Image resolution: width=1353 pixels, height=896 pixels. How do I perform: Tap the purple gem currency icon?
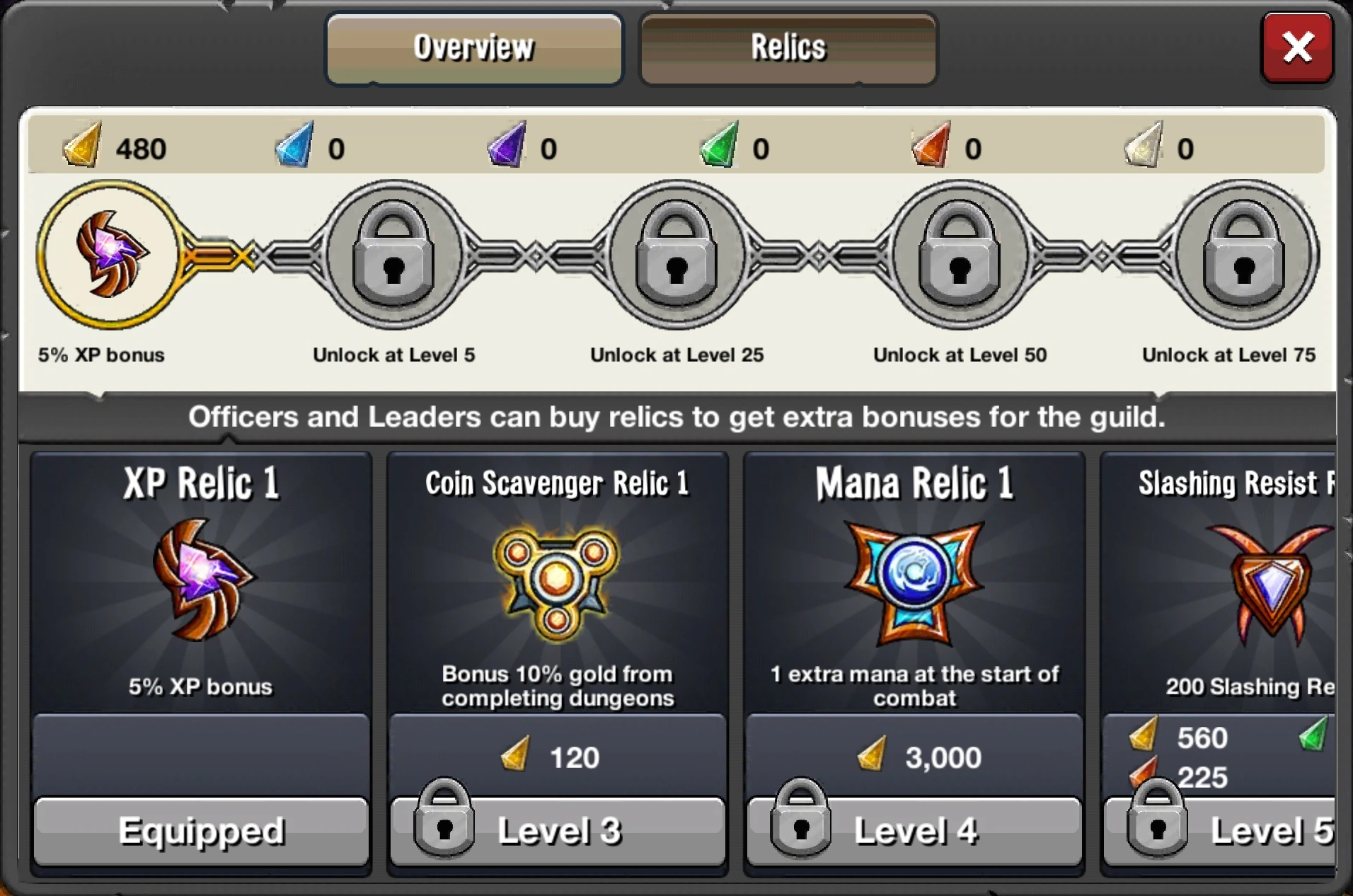click(507, 144)
